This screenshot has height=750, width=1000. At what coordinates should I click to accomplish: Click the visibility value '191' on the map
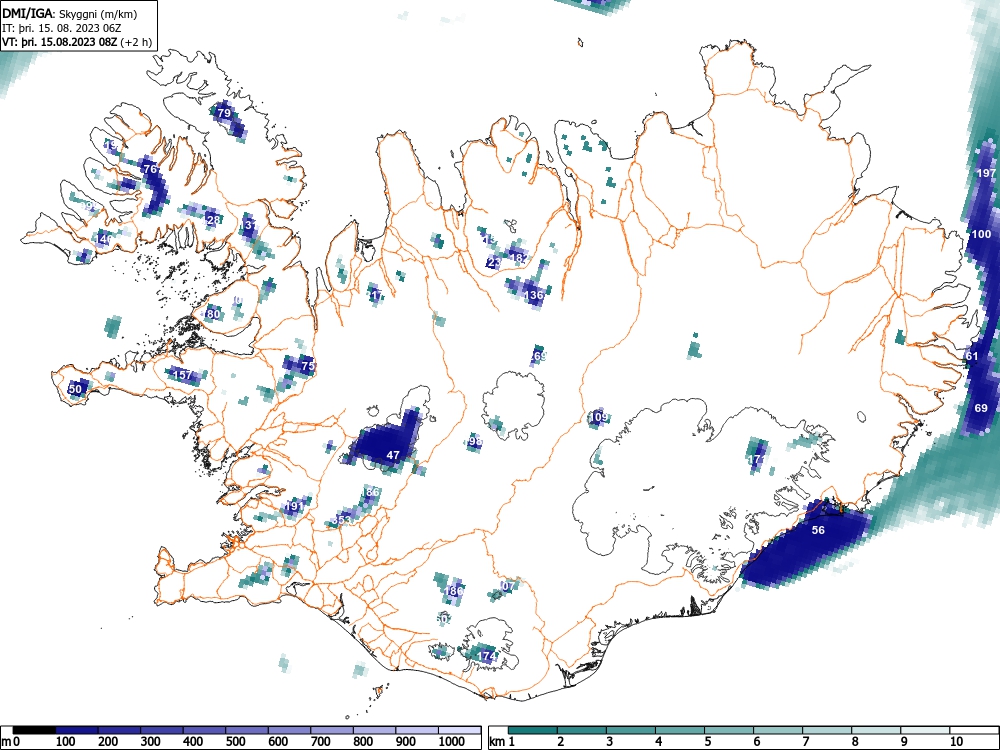point(294,506)
